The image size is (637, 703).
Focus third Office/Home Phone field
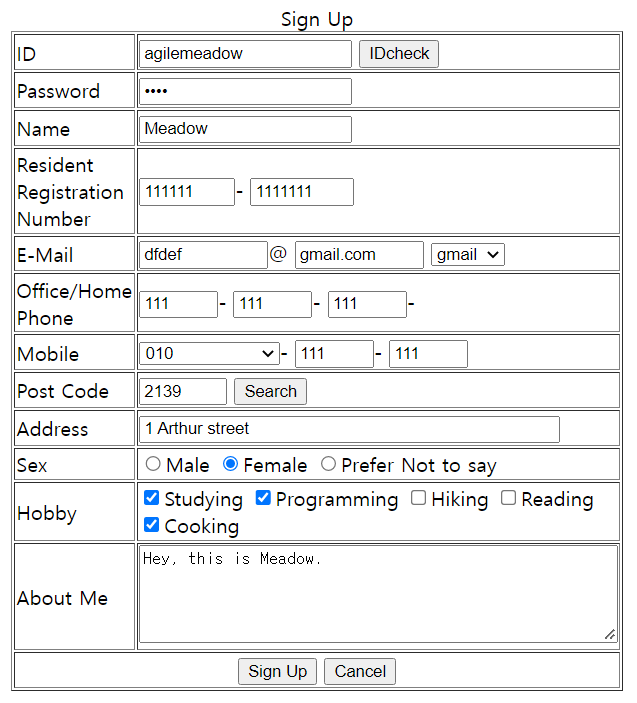click(367, 304)
